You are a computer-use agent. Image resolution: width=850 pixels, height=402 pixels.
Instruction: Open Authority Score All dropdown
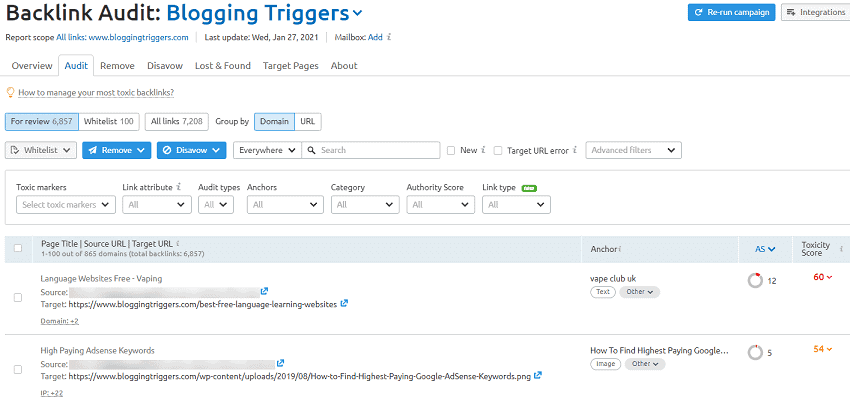pos(440,205)
